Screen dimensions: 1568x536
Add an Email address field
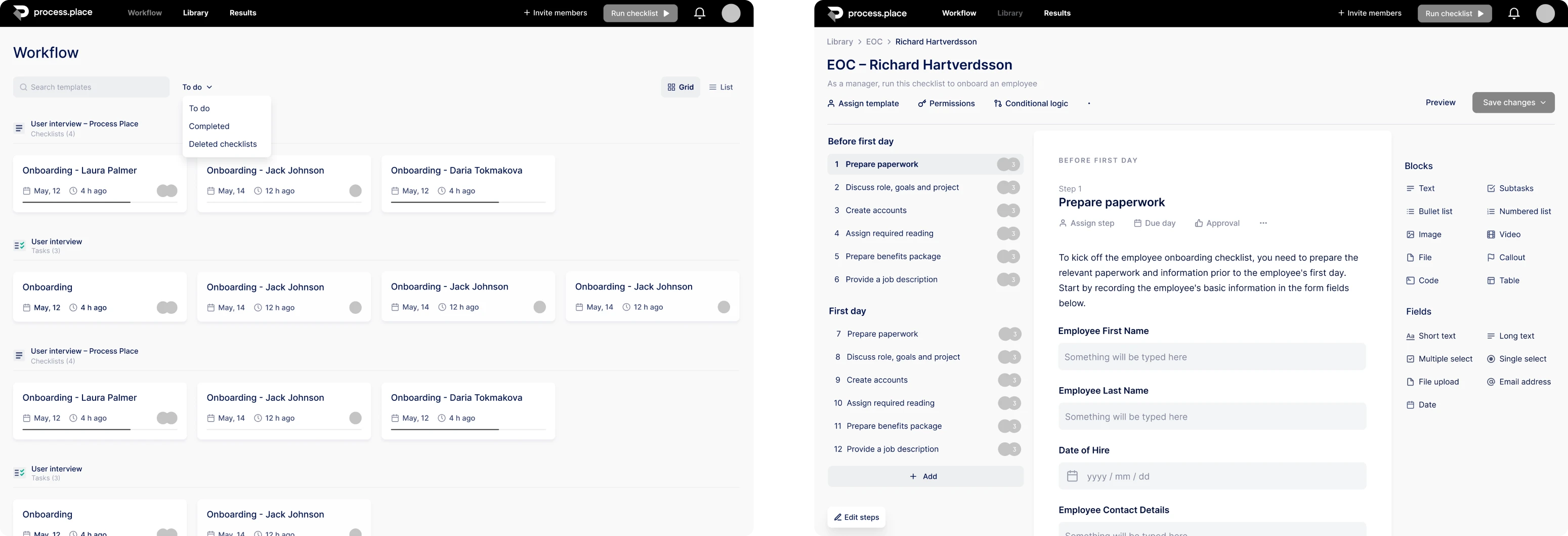[x=1519, y=382]
